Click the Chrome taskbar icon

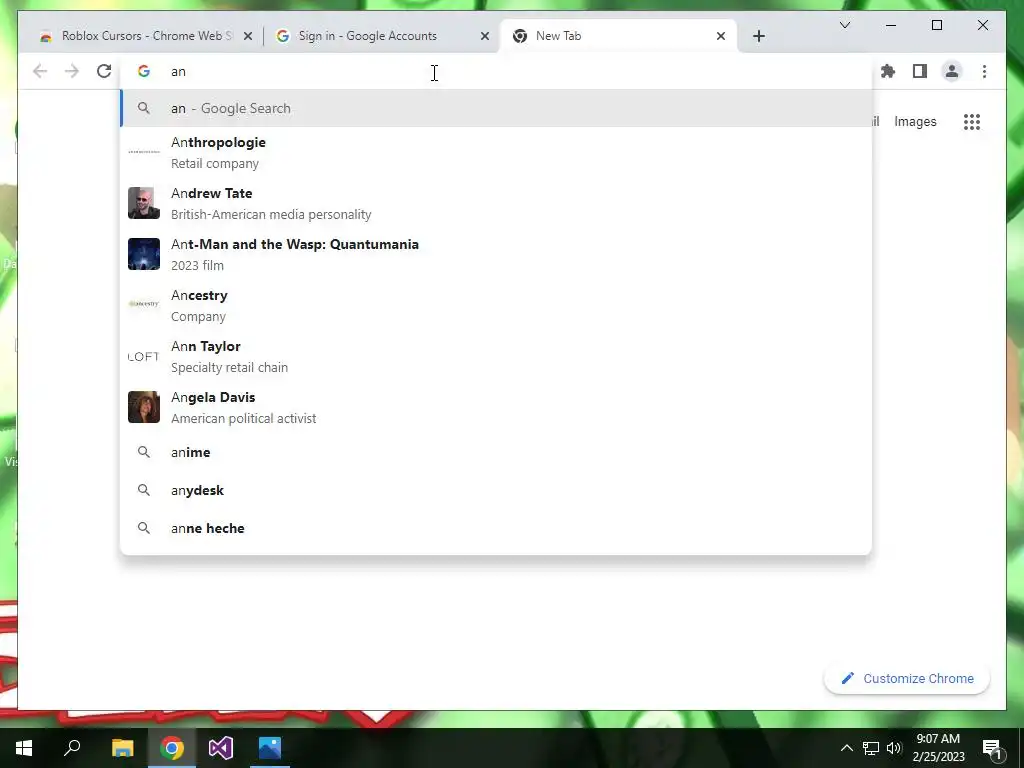(x=172, y=748)
